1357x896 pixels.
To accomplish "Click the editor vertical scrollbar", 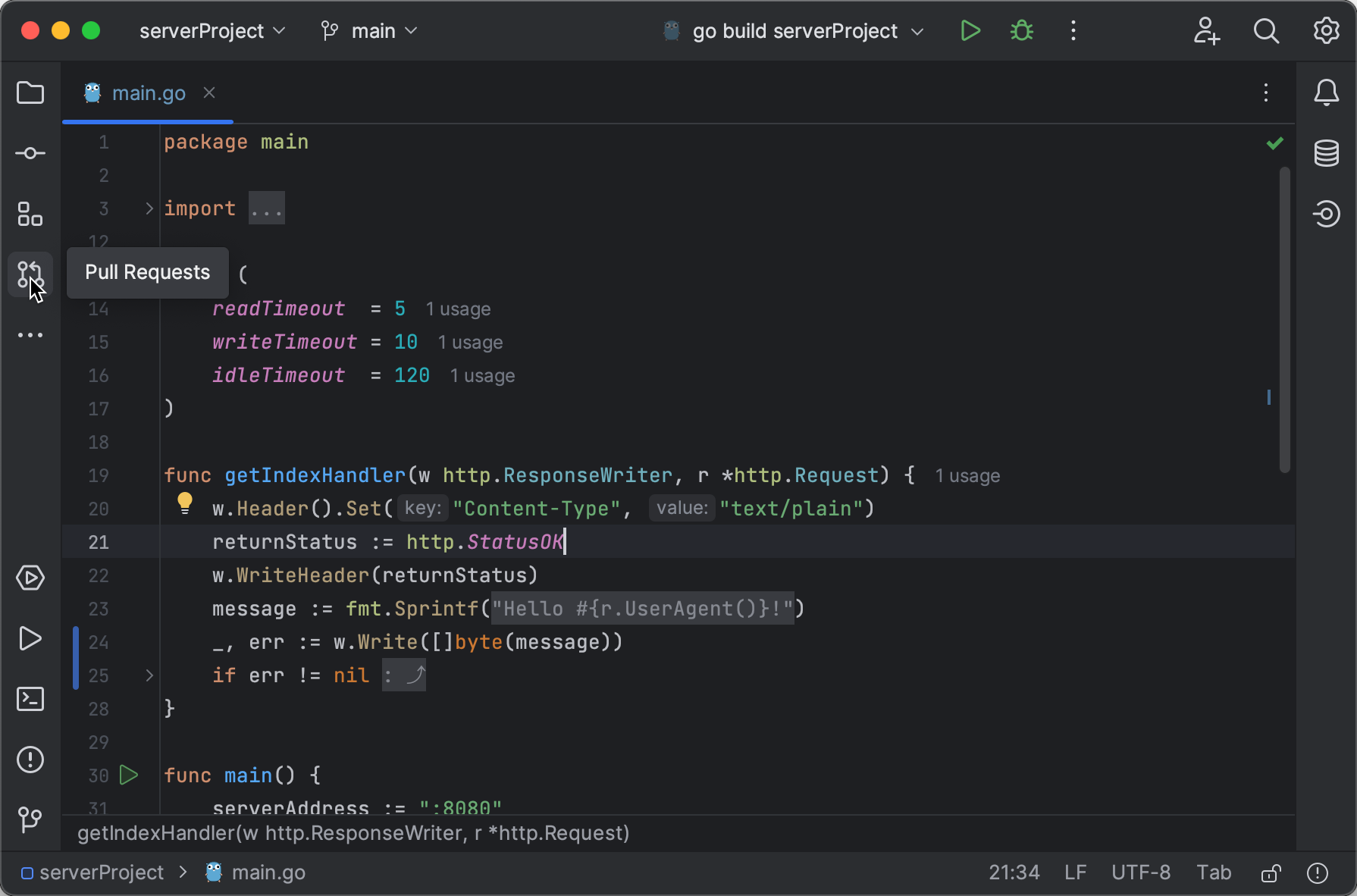I will (1283, 318).
